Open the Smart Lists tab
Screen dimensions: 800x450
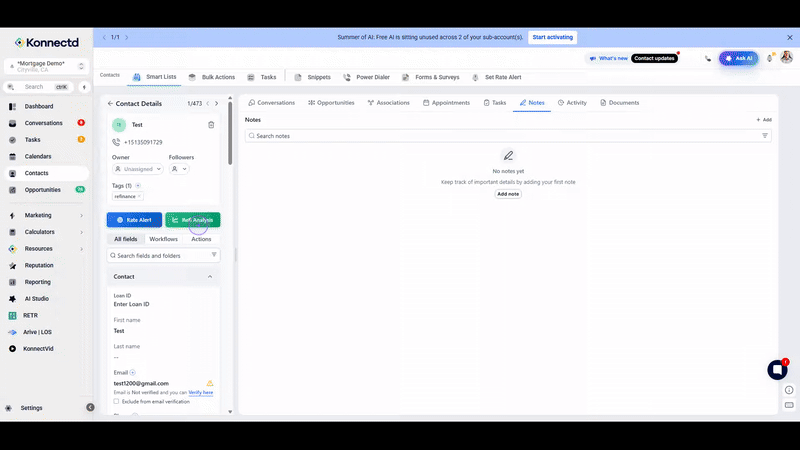155,77
